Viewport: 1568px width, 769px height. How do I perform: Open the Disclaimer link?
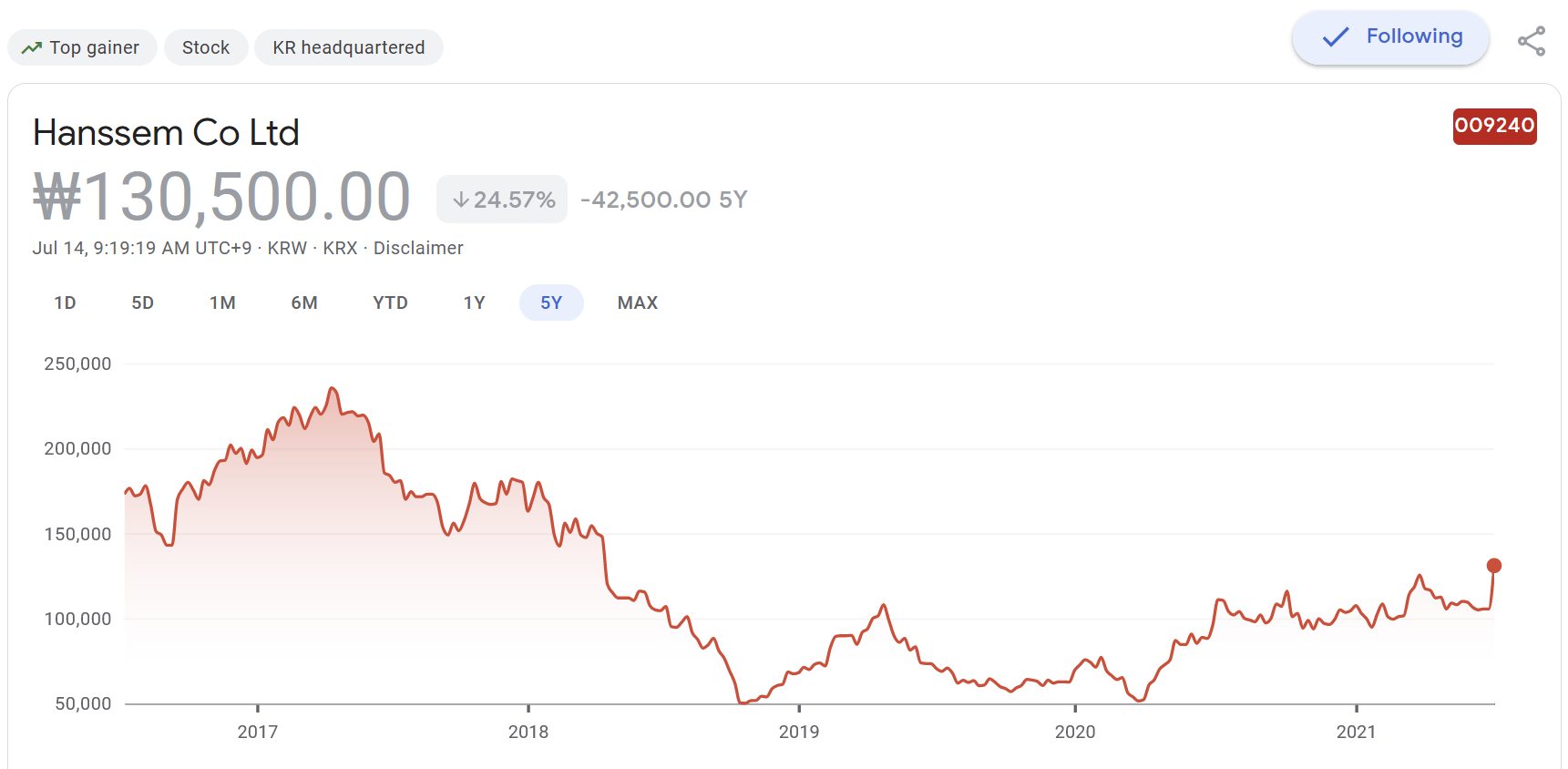418,248
